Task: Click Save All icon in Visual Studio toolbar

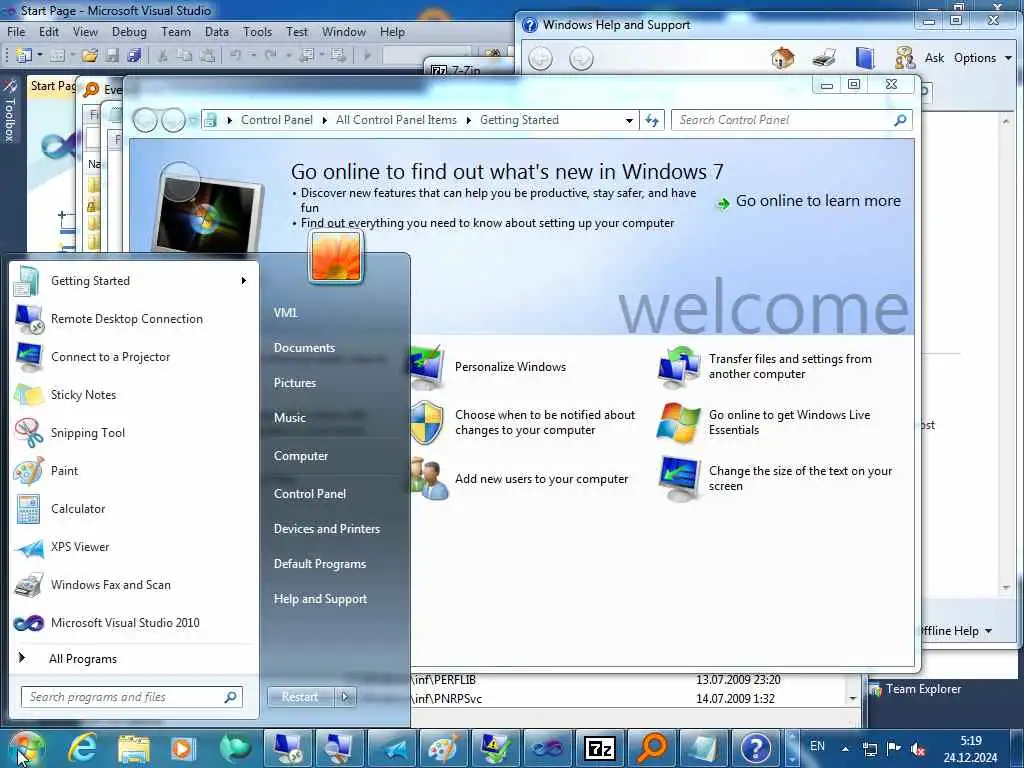Action: 135,56
